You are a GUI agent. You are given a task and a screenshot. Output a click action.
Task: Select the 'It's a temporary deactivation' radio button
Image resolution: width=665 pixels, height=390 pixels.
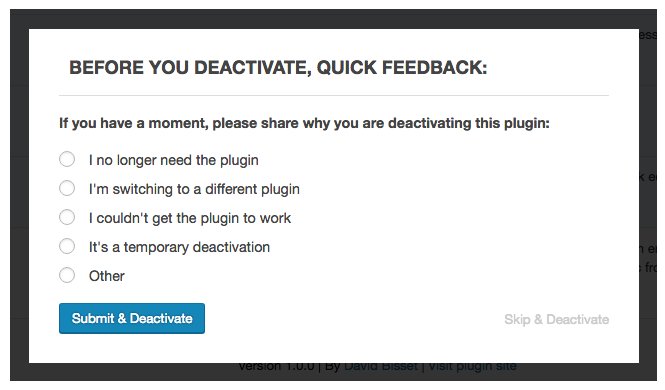tap(67, 246)
